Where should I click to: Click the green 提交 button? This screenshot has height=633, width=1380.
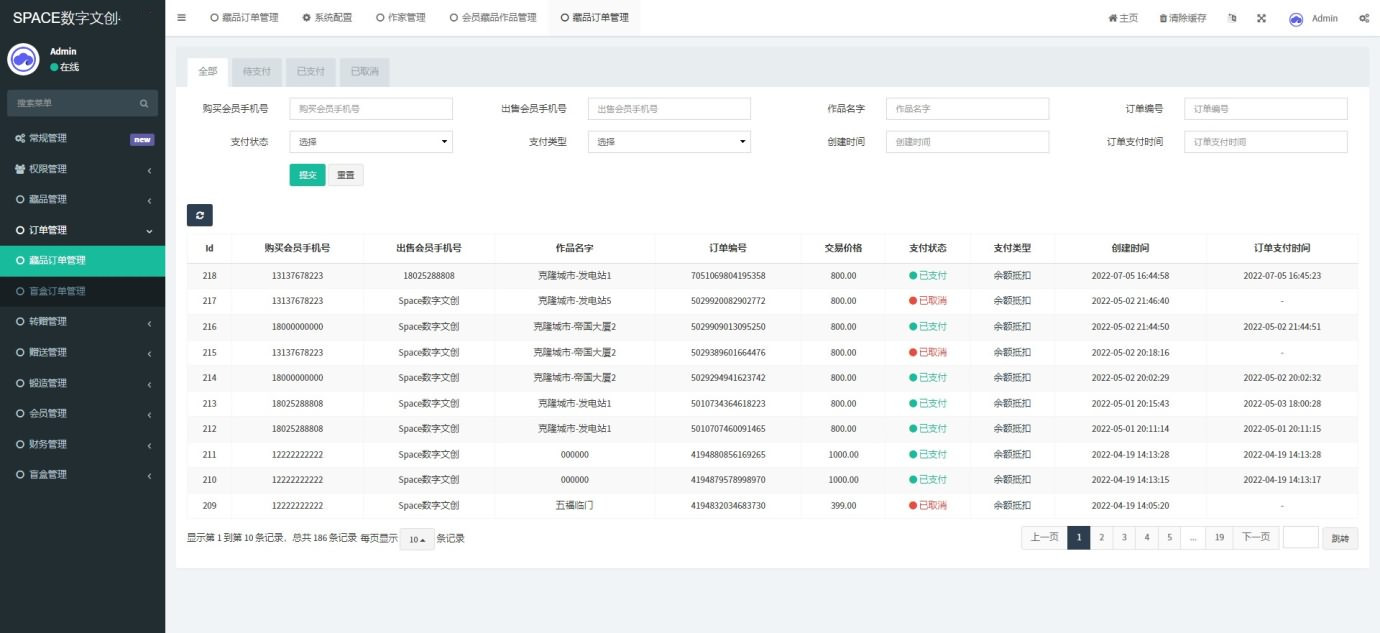coord(308,175)
